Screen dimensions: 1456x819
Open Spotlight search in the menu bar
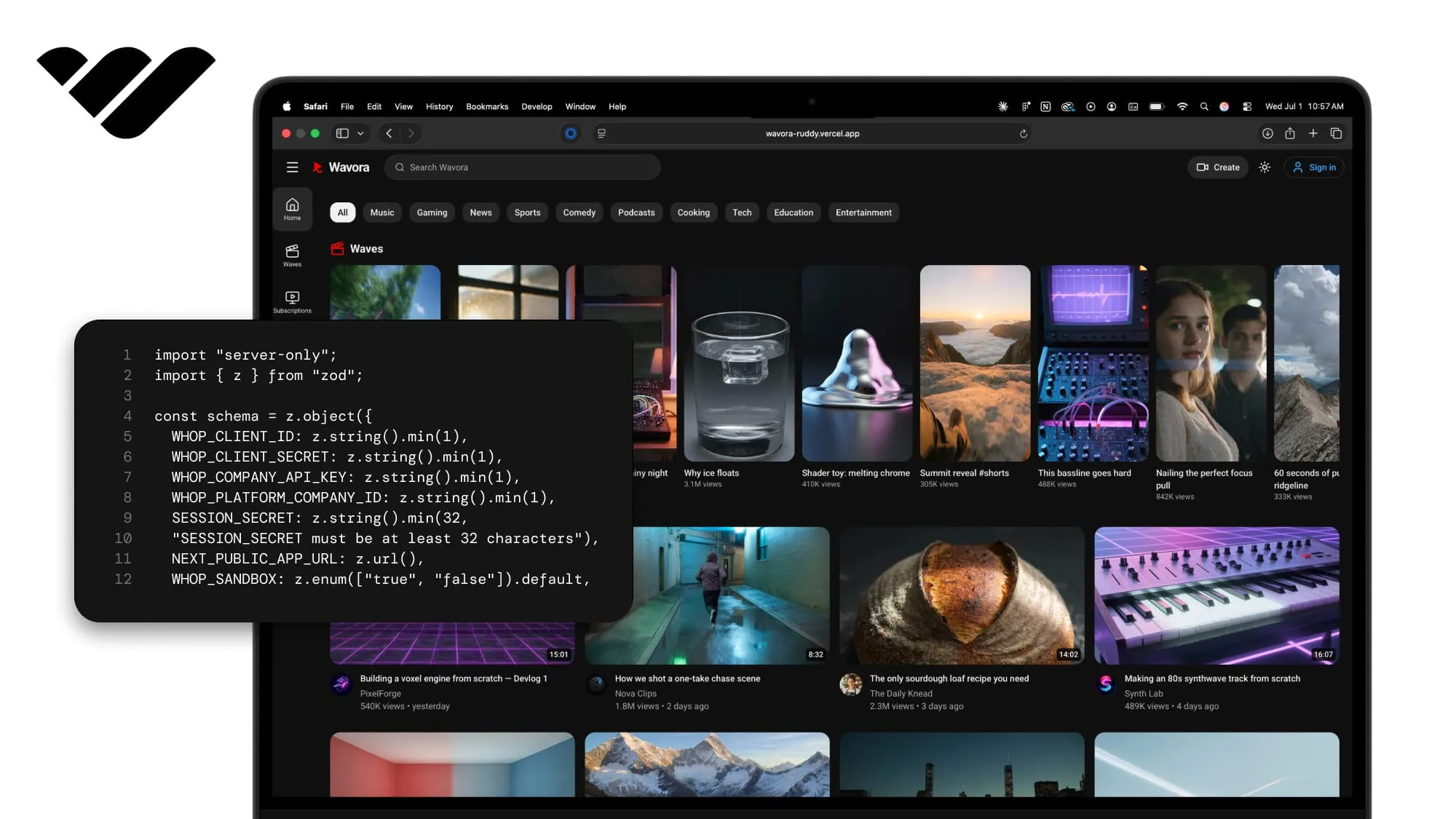(x=1204, y=106)
